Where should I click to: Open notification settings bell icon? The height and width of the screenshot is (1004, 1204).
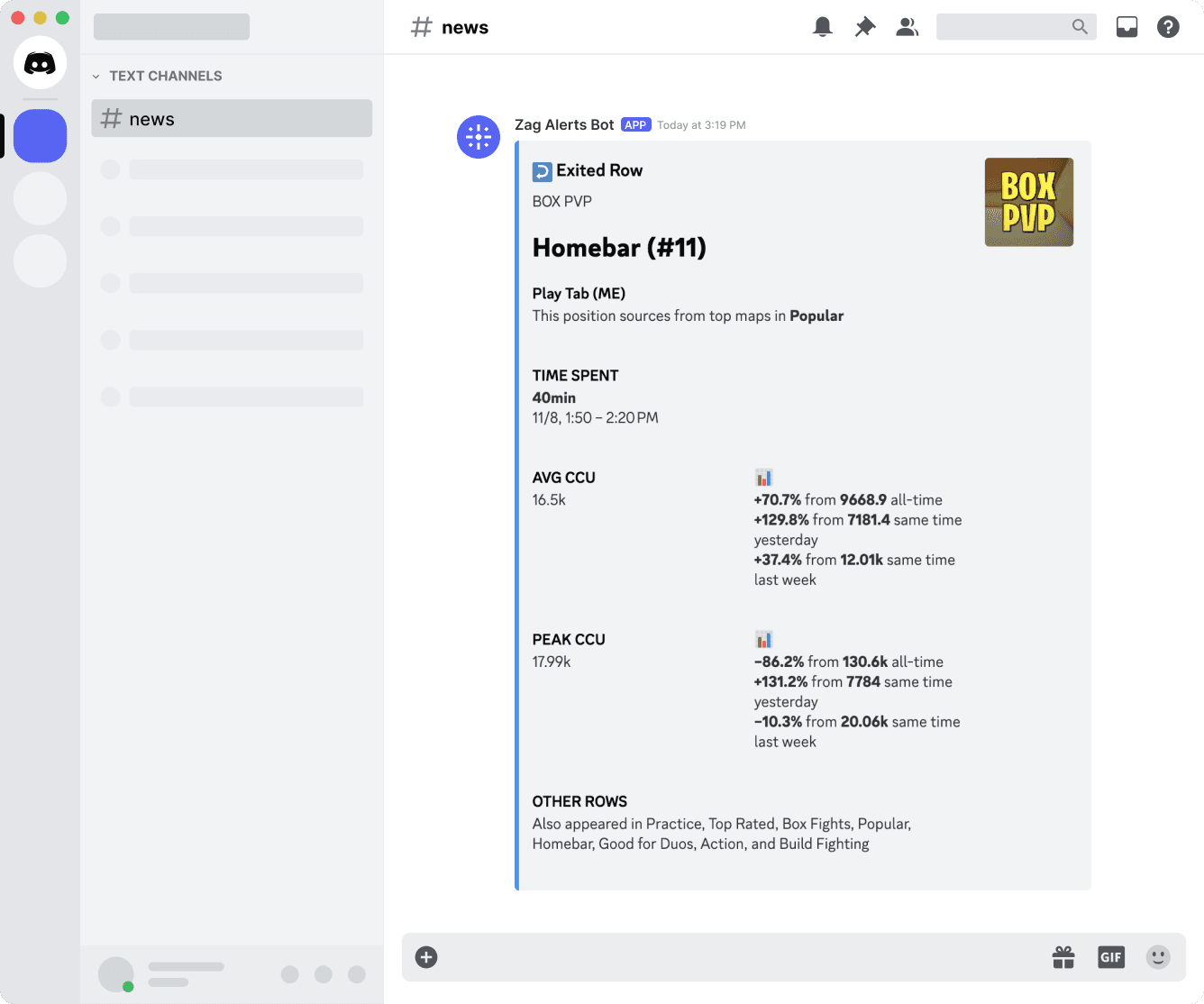(823, 27)
